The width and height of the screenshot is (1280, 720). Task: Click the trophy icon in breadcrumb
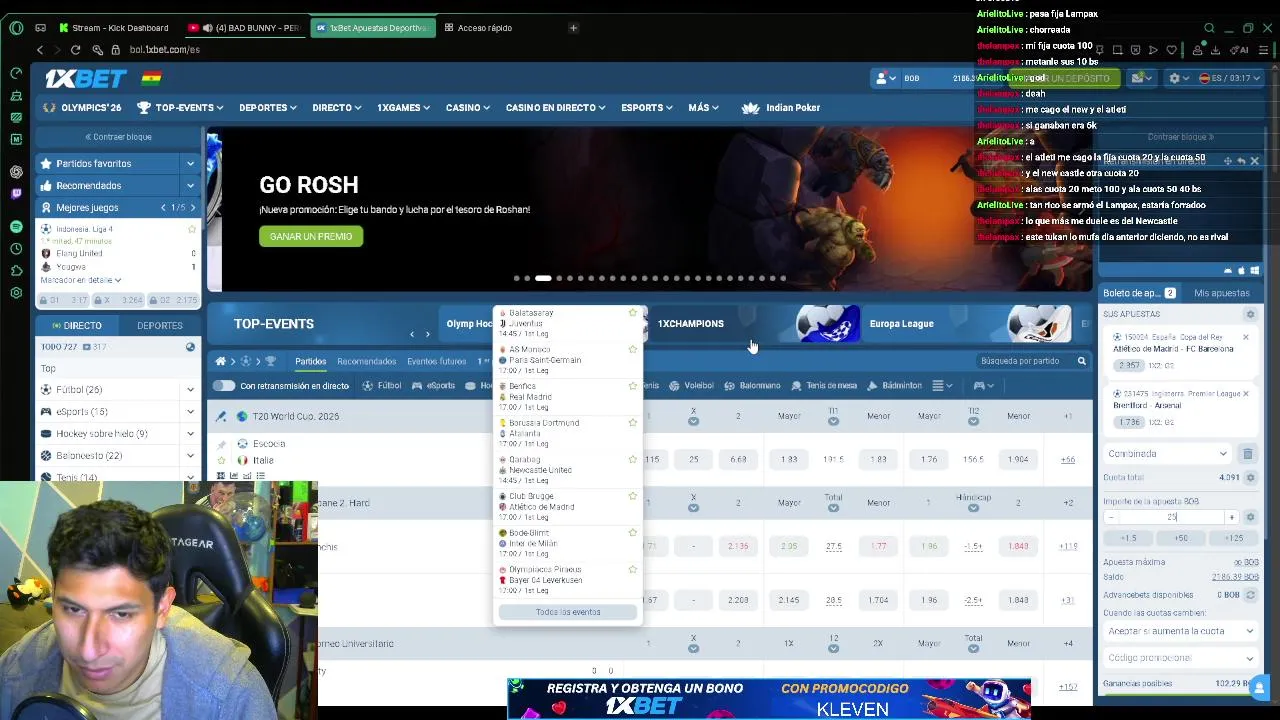(270, 361)
